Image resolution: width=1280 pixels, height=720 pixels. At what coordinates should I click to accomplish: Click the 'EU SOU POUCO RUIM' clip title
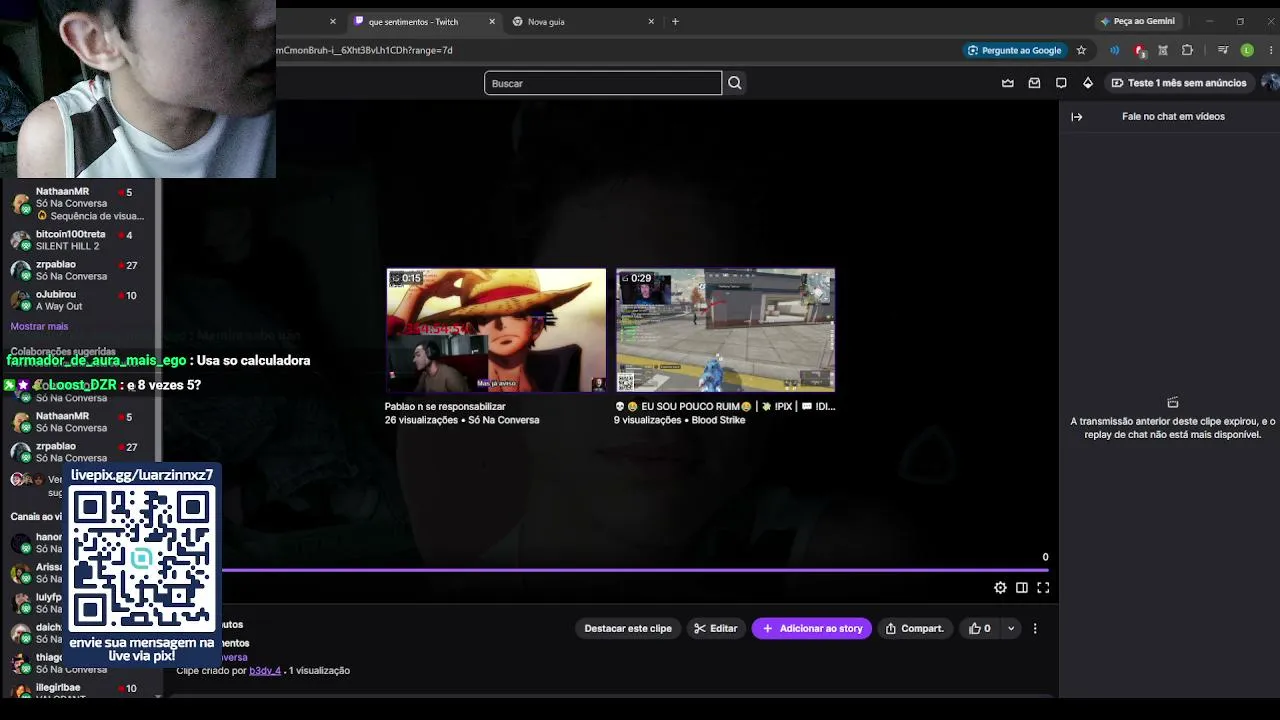[x=724, y=407]
